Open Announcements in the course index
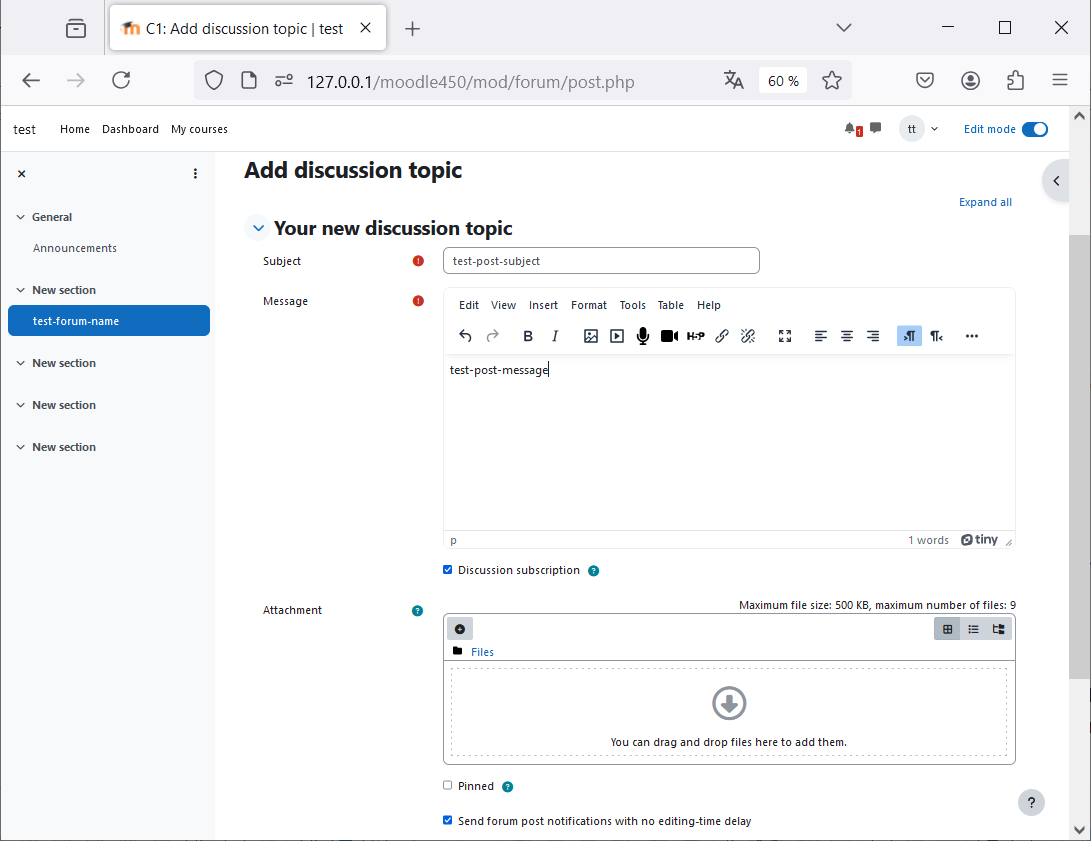The width and height of the screenshot is (1091, 841). (x=74, y=248)
